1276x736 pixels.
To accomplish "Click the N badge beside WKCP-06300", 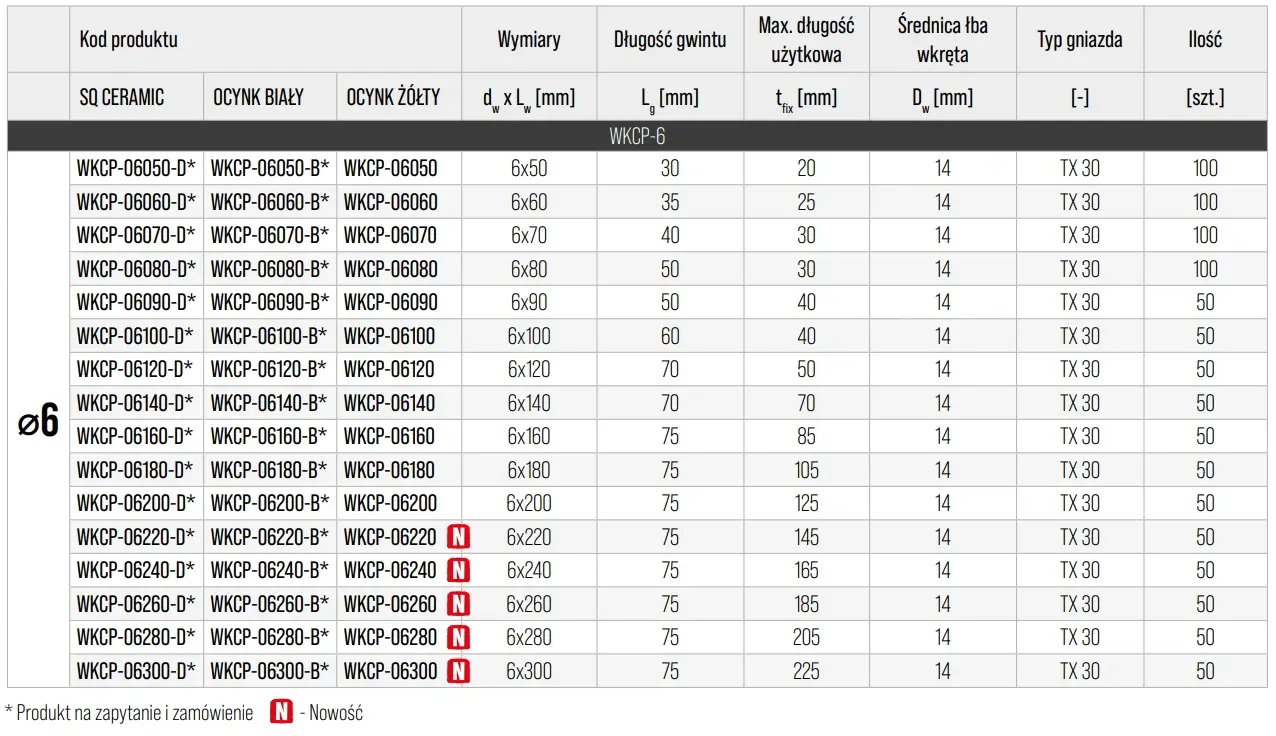I will coord(458,671).
